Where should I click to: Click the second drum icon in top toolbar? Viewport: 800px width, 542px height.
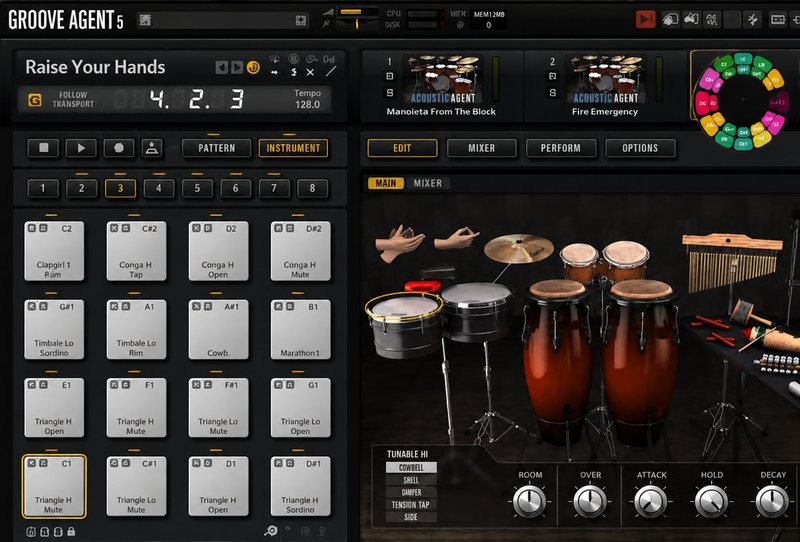[x=691, y=19]
